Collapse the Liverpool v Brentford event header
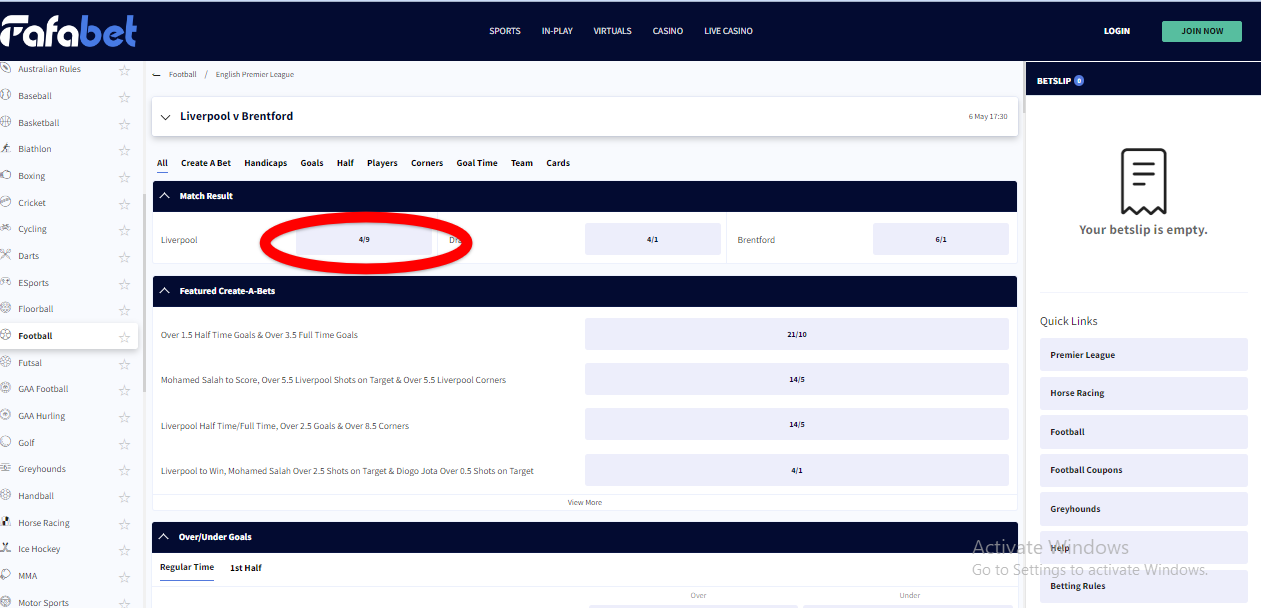The height and width of the screenshot is (608, 1261). 166,117
